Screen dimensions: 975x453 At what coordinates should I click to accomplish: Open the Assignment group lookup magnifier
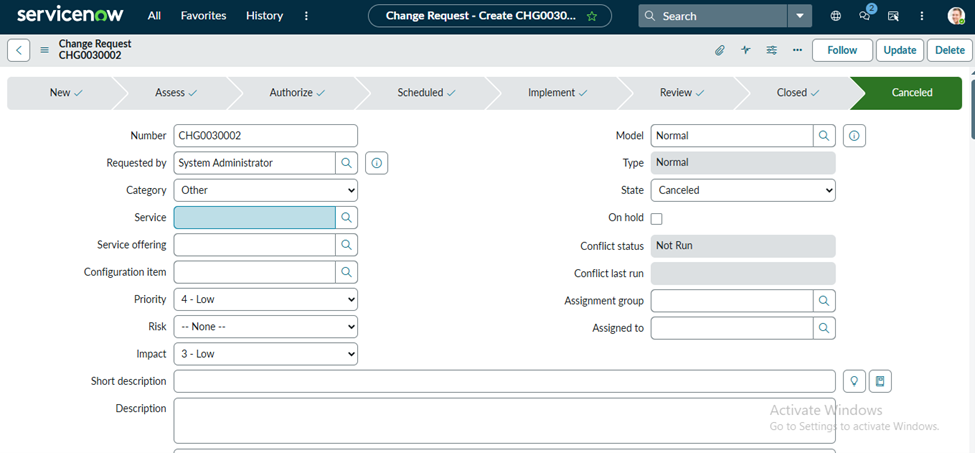(824, 300)
